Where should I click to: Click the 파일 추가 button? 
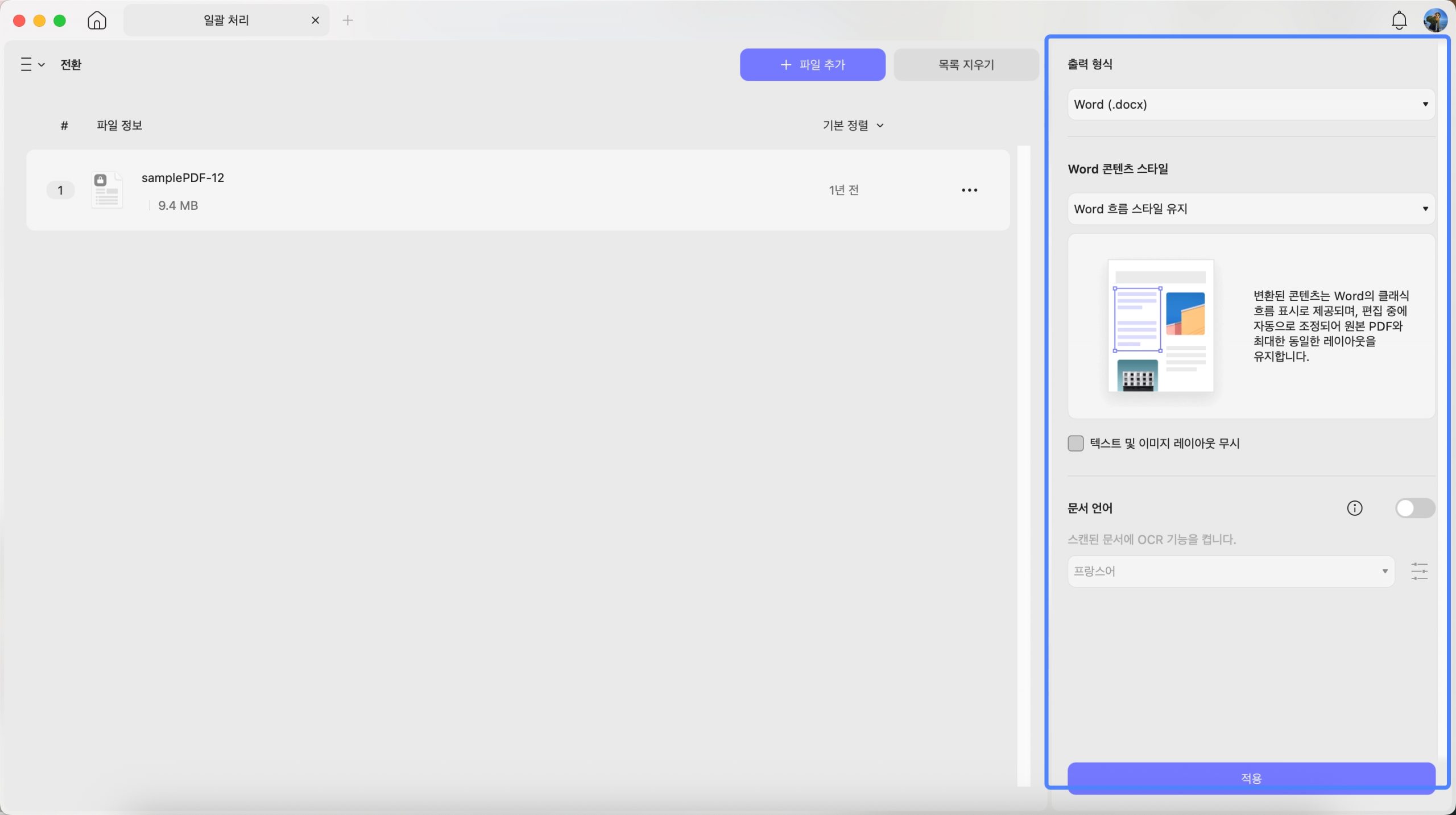point(812,64)
